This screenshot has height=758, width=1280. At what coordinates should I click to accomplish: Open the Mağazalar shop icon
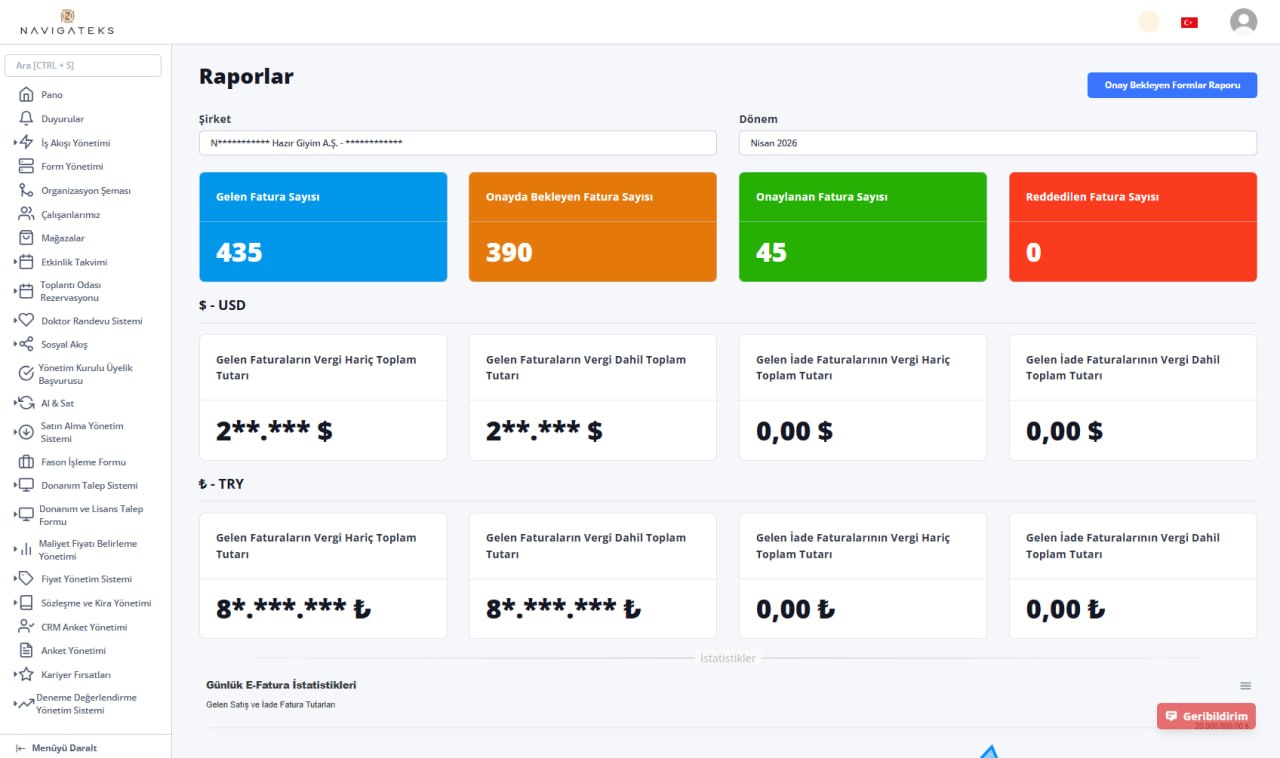[x=26, y=238]
